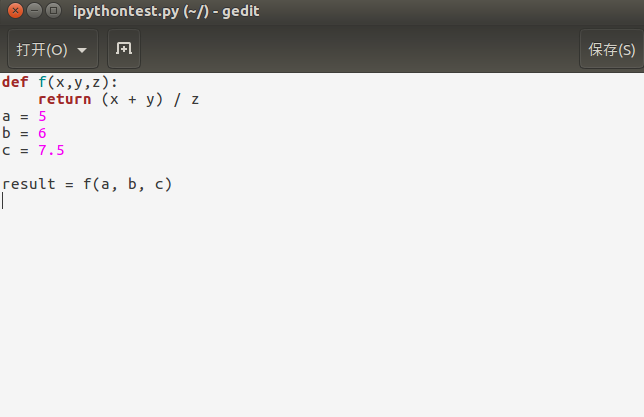Expand the 打开(O) dropdown arrow

(82, 50)
